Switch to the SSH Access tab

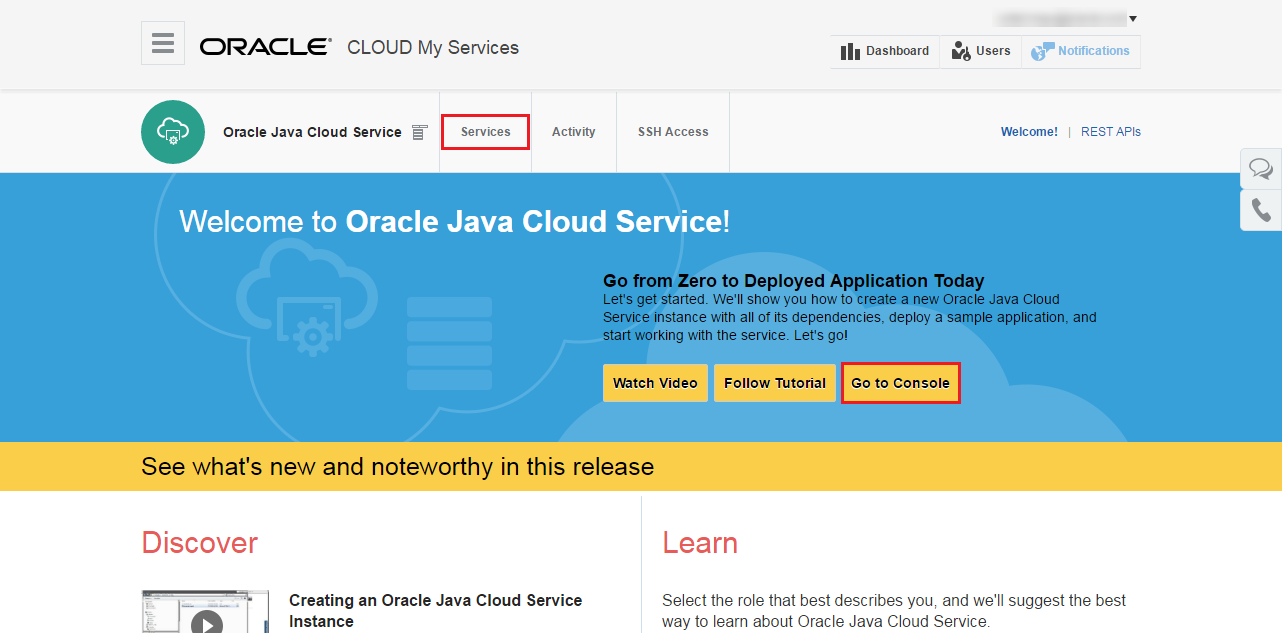(673, 132)
